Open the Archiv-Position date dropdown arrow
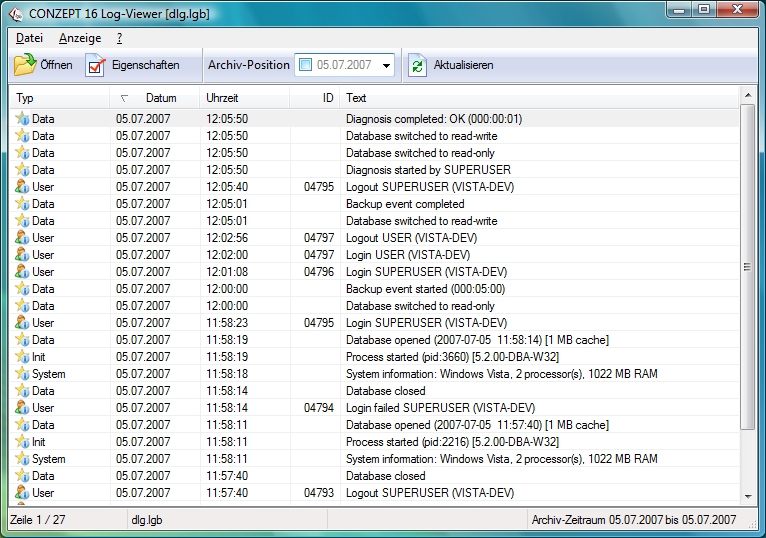 (x=386, y=65)
